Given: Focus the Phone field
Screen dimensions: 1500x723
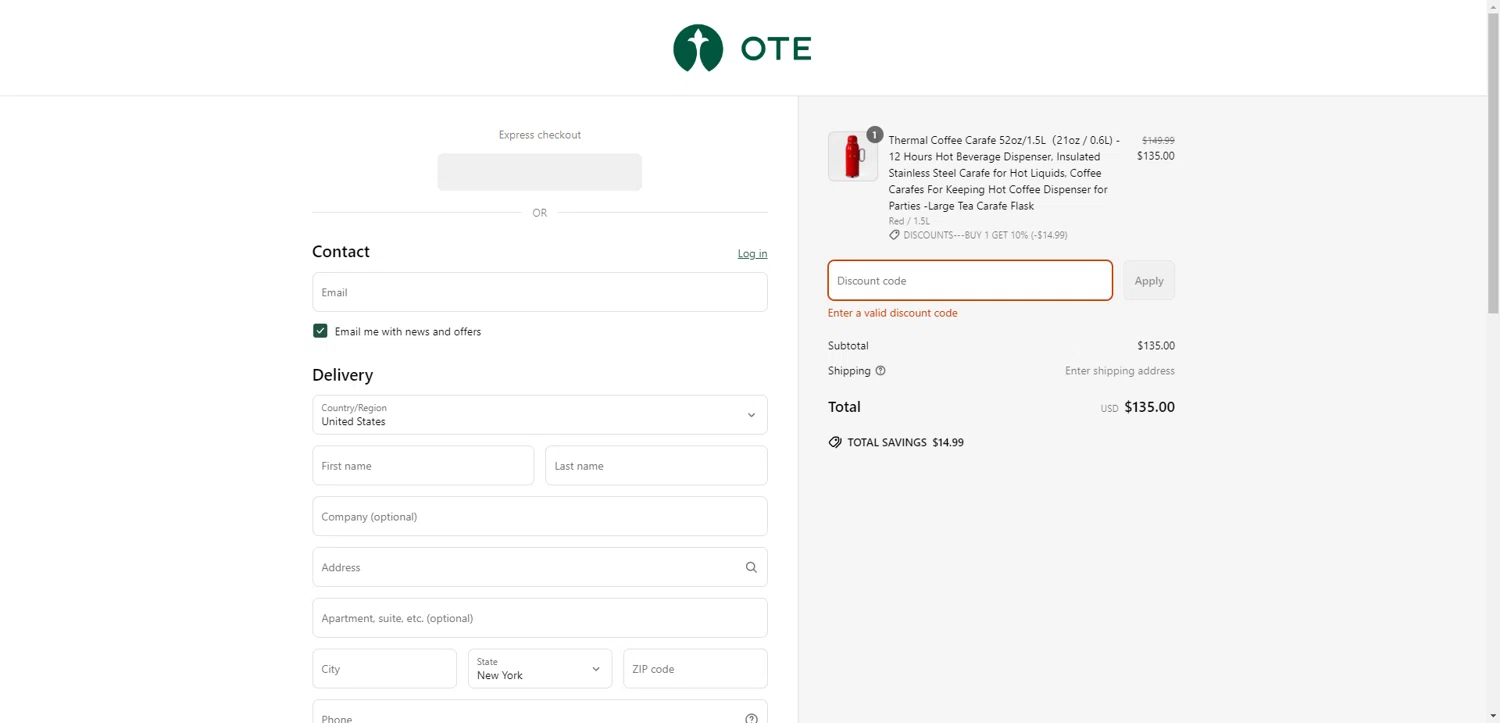Looking at the screenshot, I should [x=540, y=712].
